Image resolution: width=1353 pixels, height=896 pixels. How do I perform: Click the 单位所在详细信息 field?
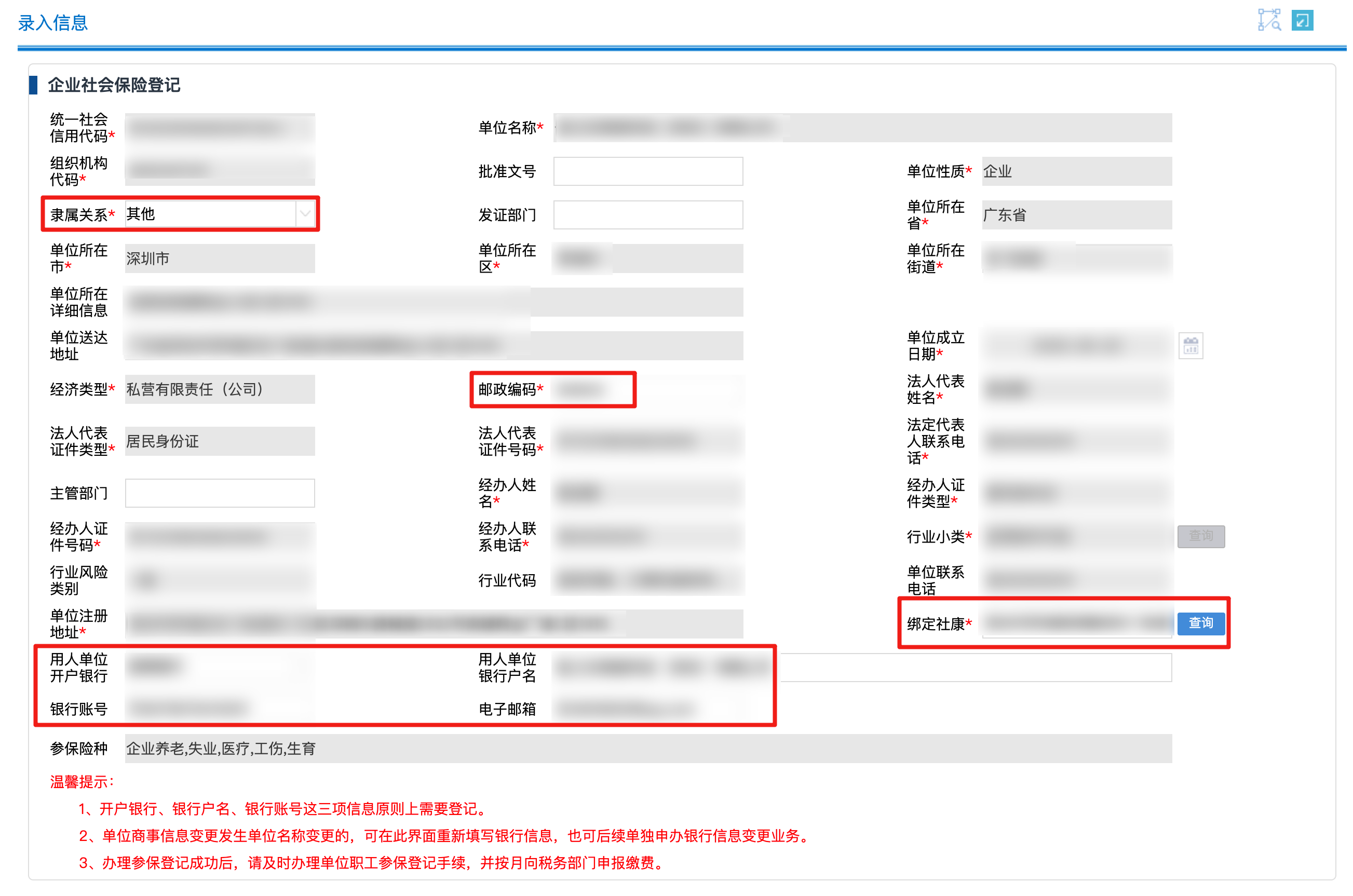tap(434, 302)
